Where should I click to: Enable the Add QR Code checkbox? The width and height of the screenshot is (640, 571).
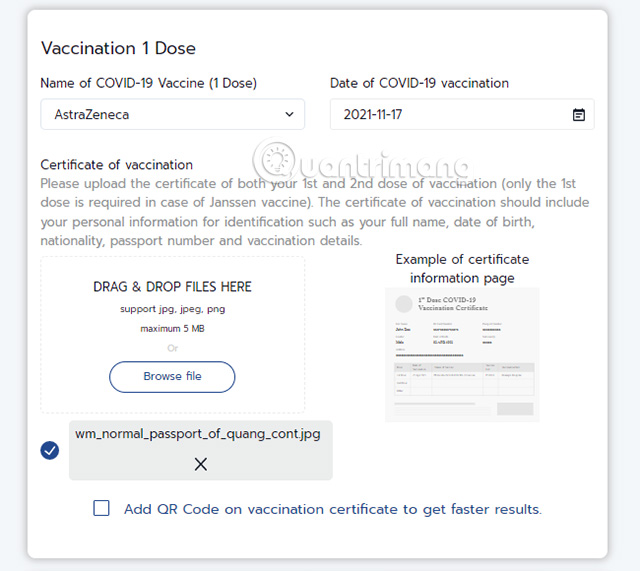click(x=102, y=509)
